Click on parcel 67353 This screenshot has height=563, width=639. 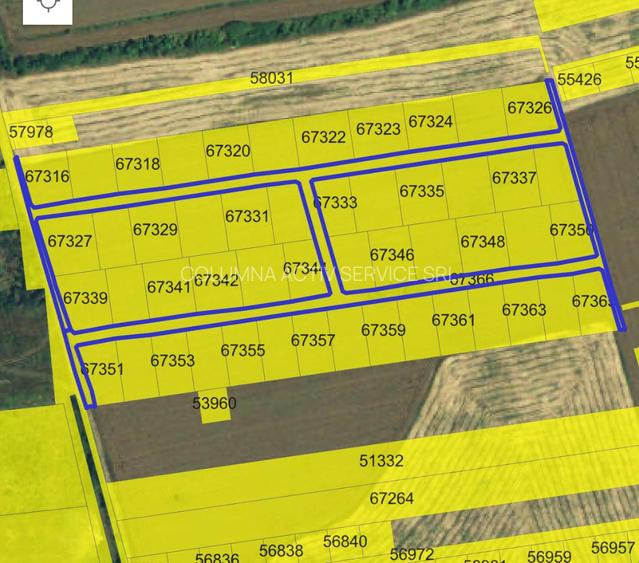coord(172,360)
